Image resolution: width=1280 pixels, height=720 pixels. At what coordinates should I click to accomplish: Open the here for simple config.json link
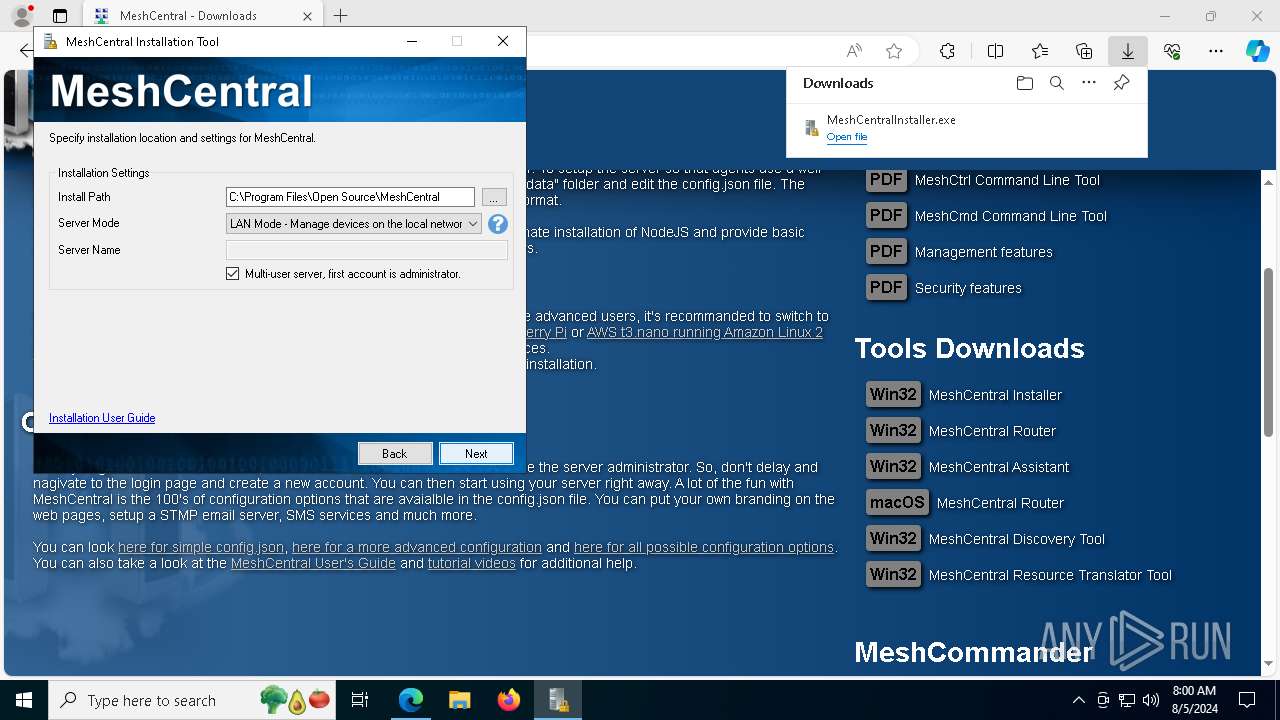pos(201,547)
